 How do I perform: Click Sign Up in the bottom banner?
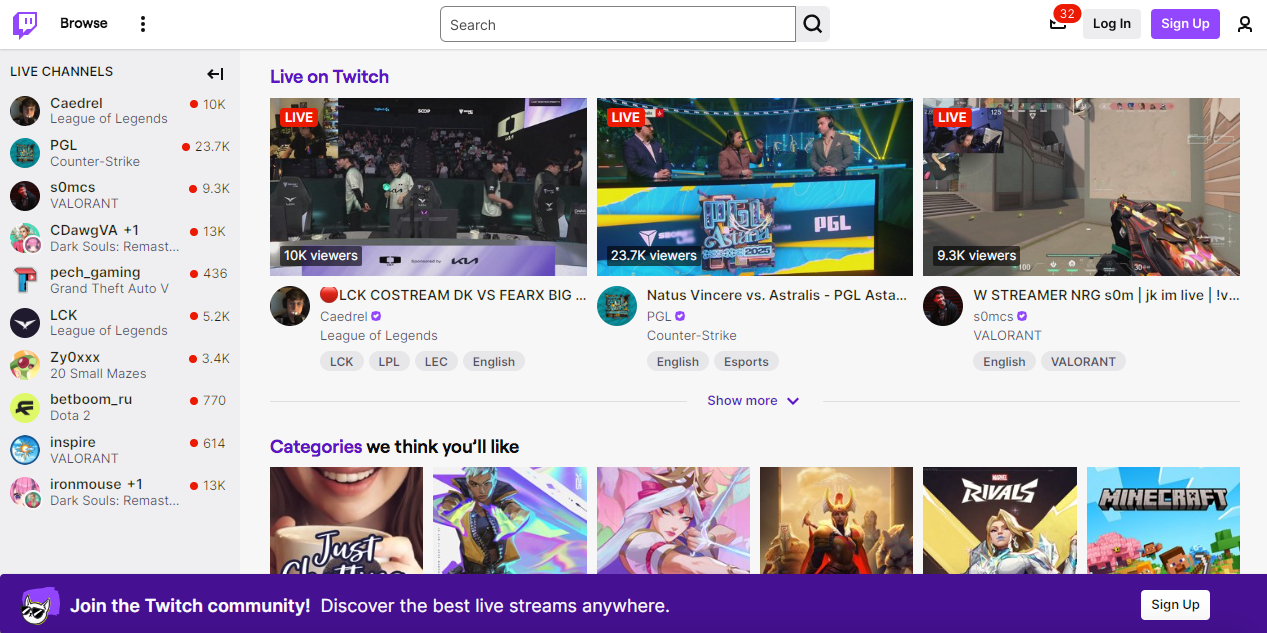(x=1175, y=605)
